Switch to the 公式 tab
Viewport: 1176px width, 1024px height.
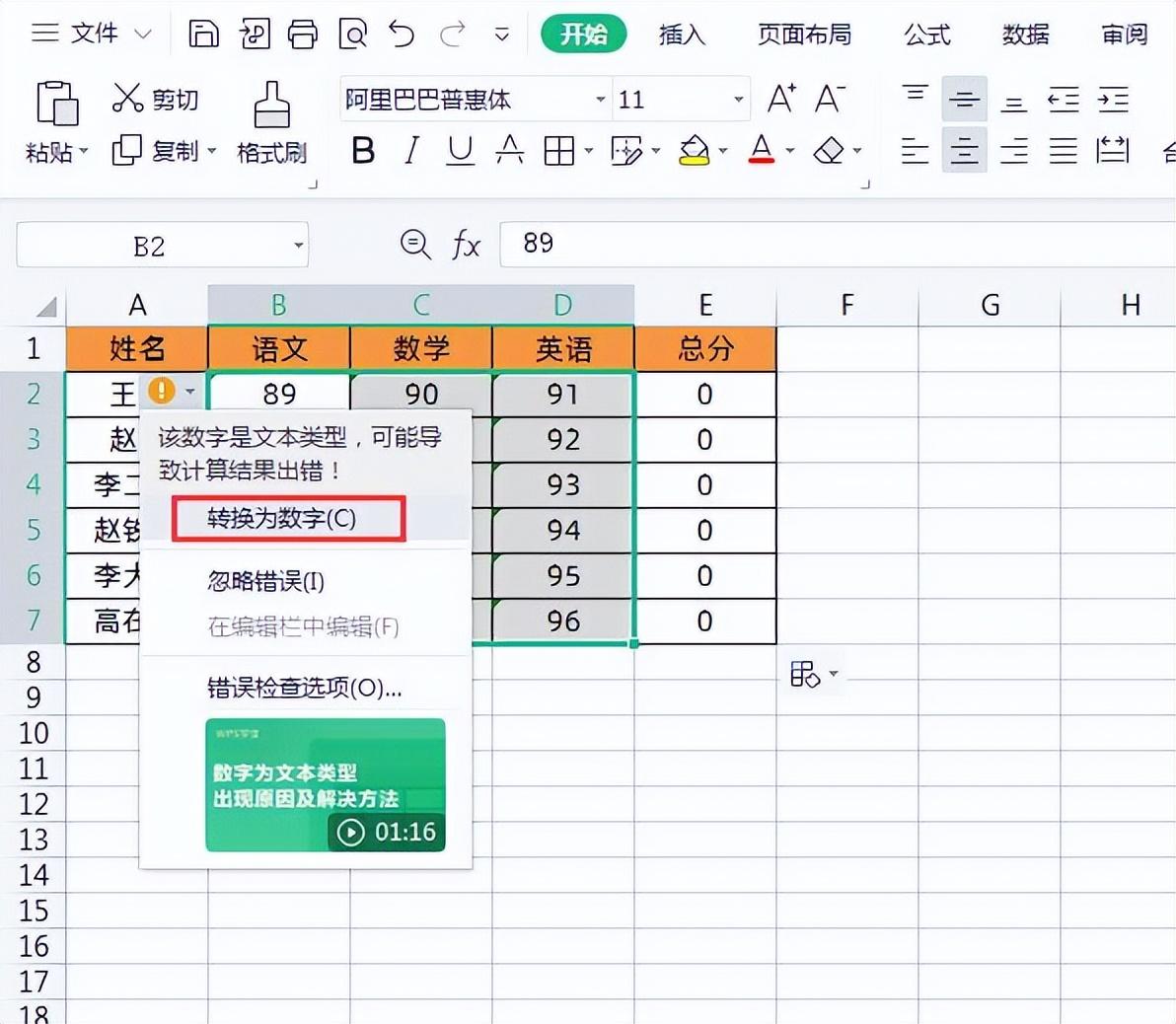point(927,35)
